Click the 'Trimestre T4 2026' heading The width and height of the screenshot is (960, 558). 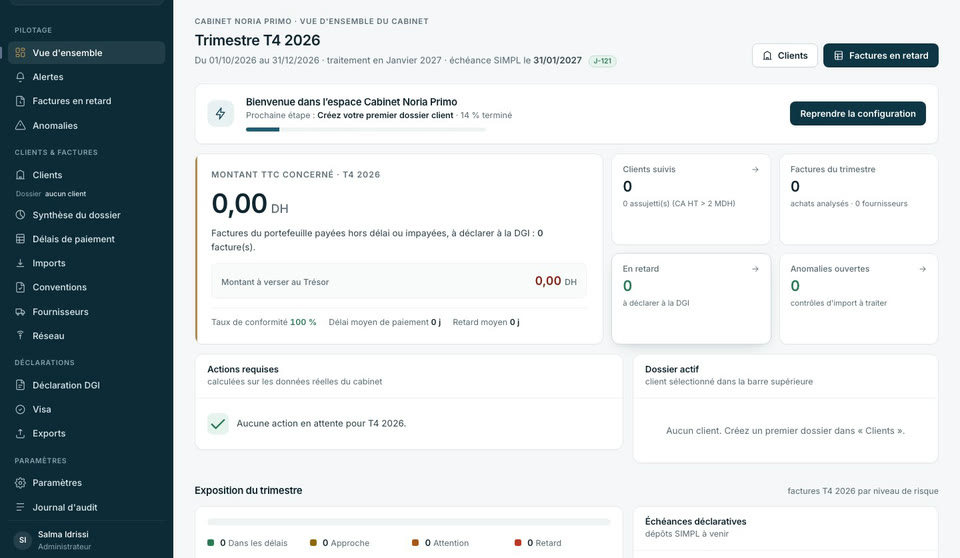point(257,40)
